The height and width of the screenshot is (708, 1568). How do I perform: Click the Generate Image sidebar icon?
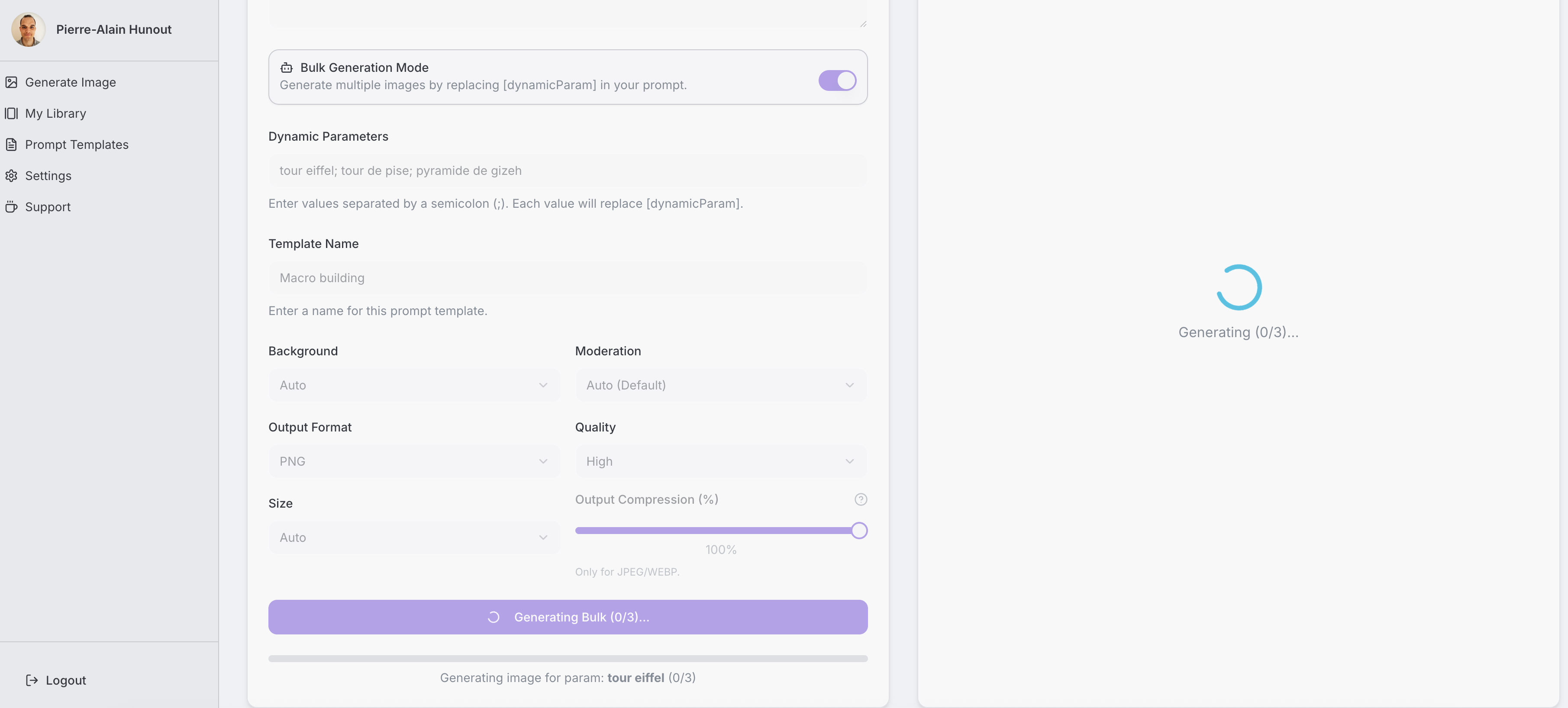pyautogui.click(x=11, y=82)
